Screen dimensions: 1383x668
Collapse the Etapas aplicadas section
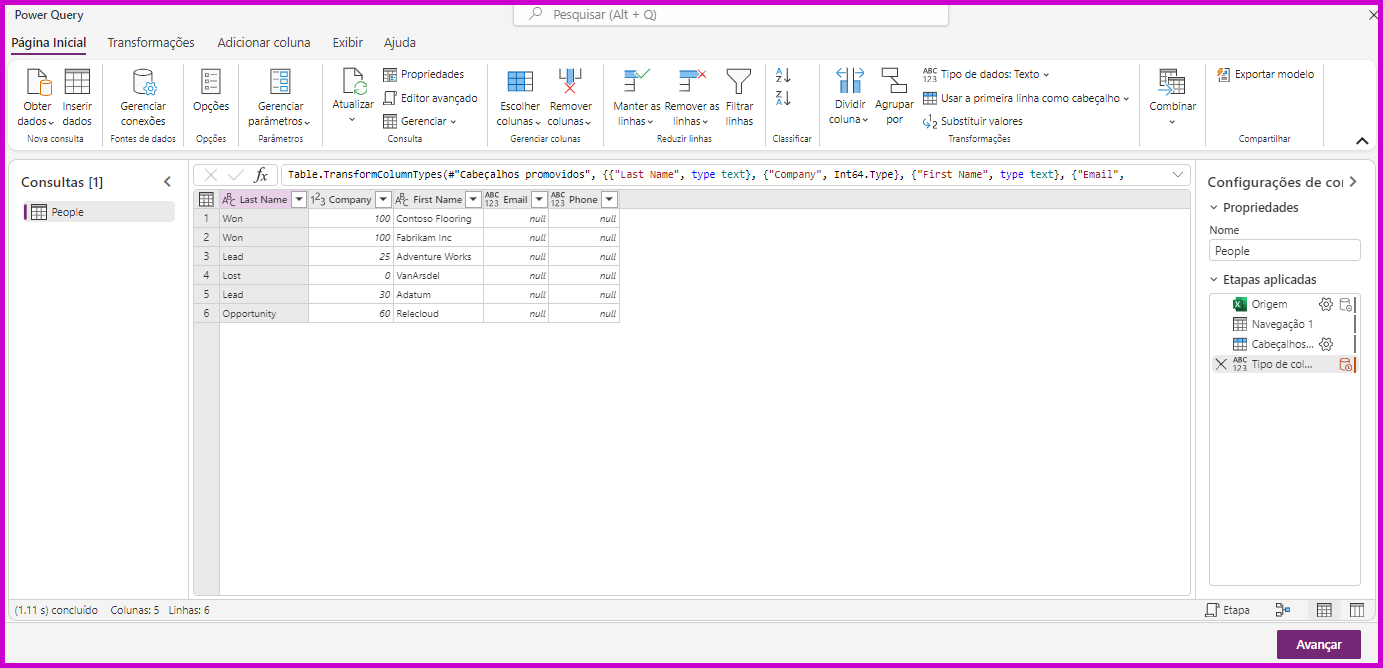point(1214,280)
